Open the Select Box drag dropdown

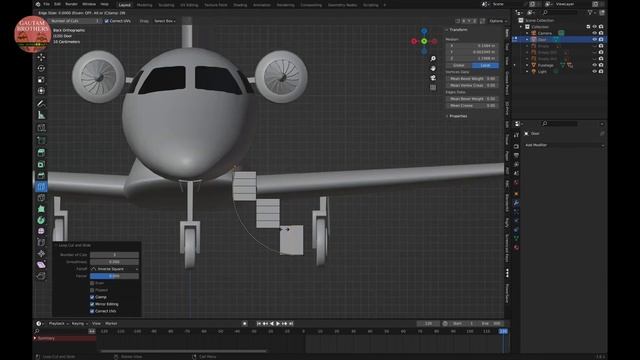click(x=165, y=21)
